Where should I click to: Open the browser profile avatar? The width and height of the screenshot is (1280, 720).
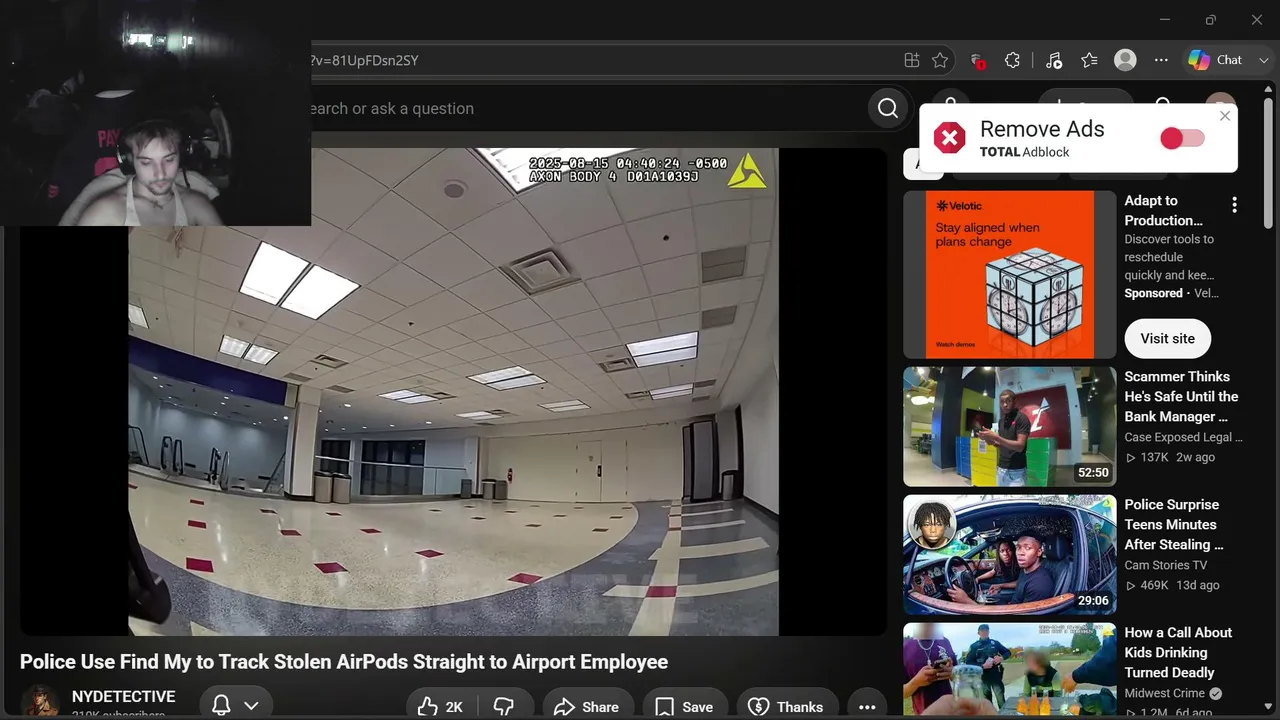(x=1125, y=60)
